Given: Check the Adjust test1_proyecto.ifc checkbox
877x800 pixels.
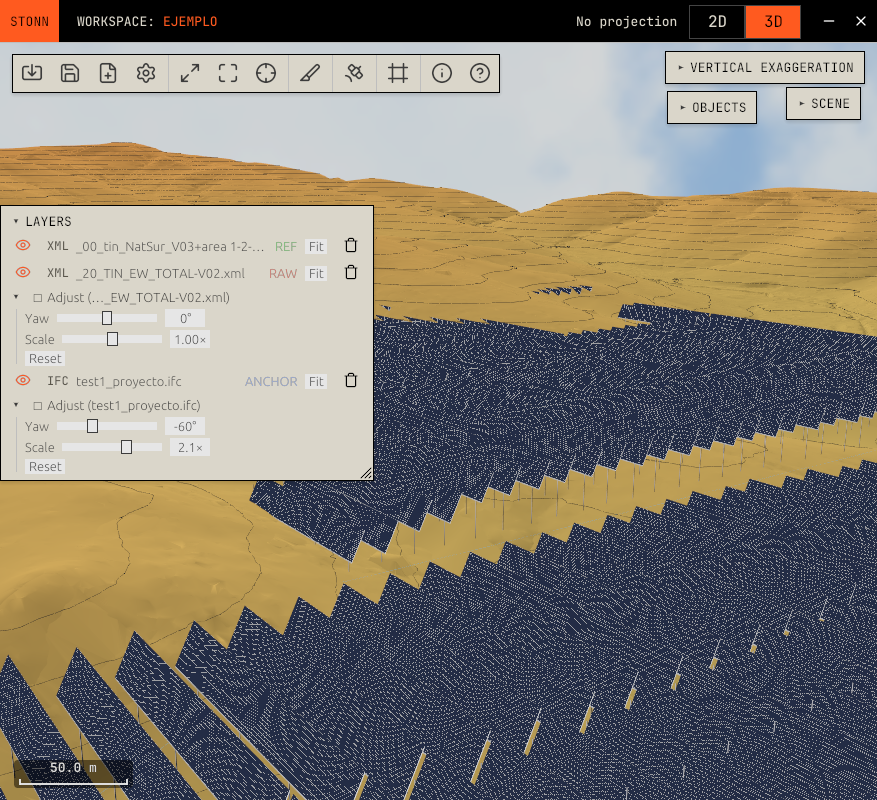Looking at the screenshot, I should pyautogui.click(x=37, y=406).
